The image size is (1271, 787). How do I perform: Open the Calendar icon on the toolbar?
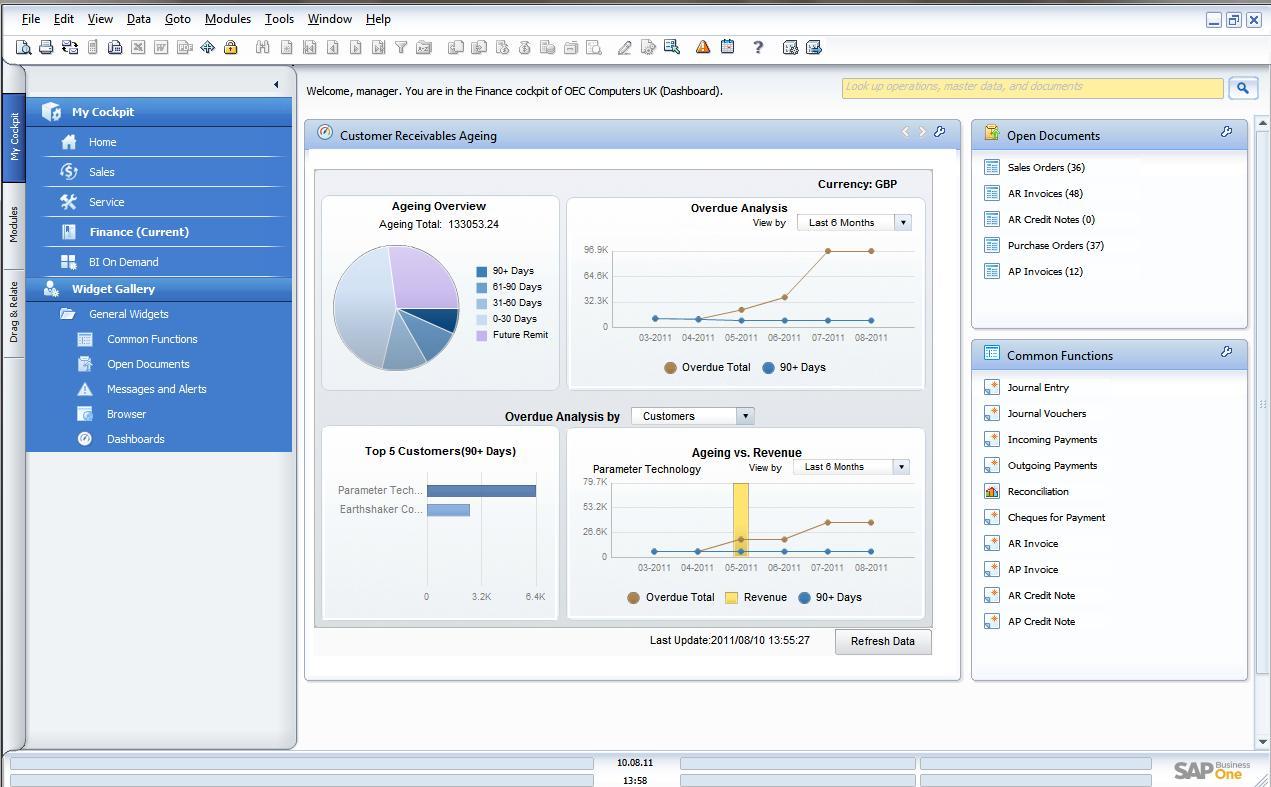tap(726, 47)
